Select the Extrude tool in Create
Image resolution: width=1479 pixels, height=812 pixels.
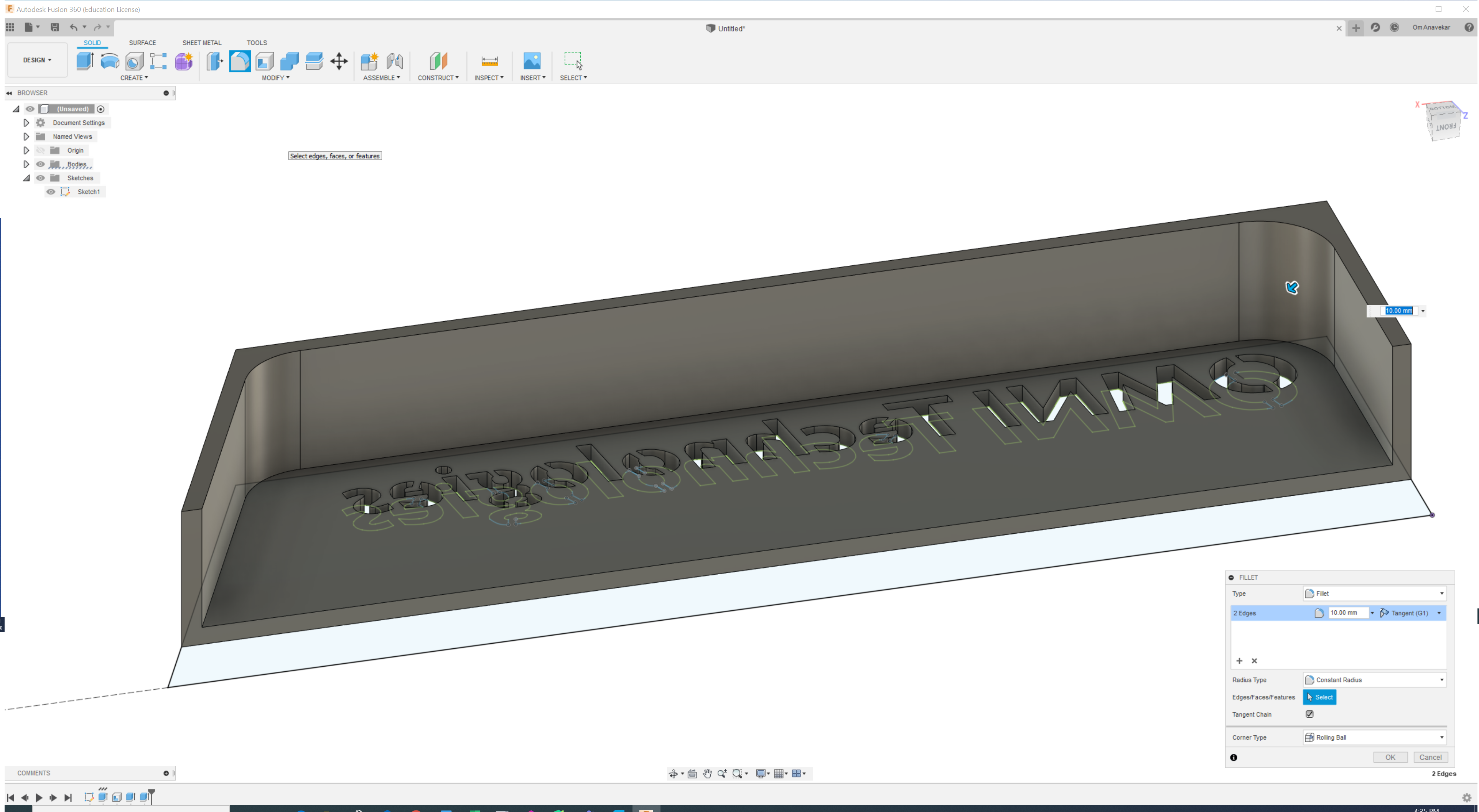pyautogui.click(x=85, y=61)
